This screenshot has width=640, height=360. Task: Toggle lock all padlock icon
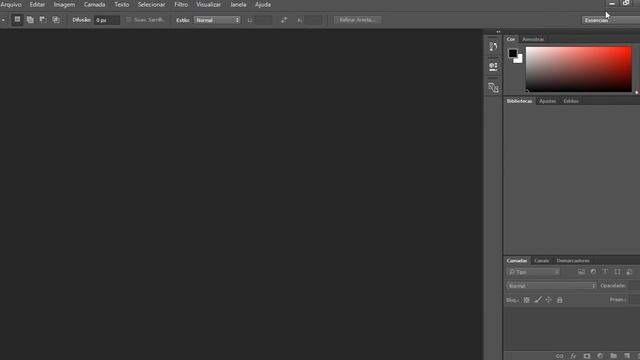560,300
